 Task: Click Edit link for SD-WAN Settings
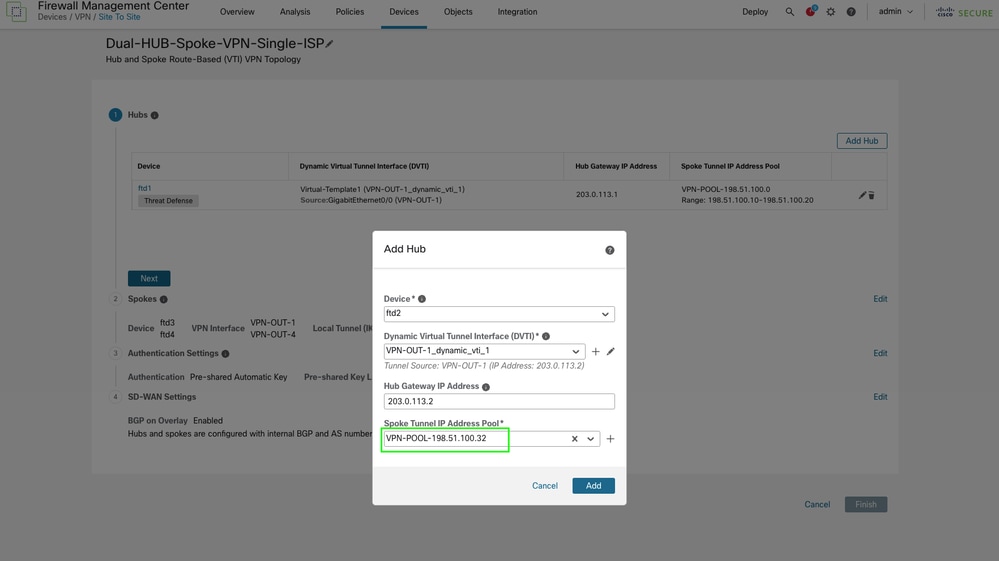point(880,397)
